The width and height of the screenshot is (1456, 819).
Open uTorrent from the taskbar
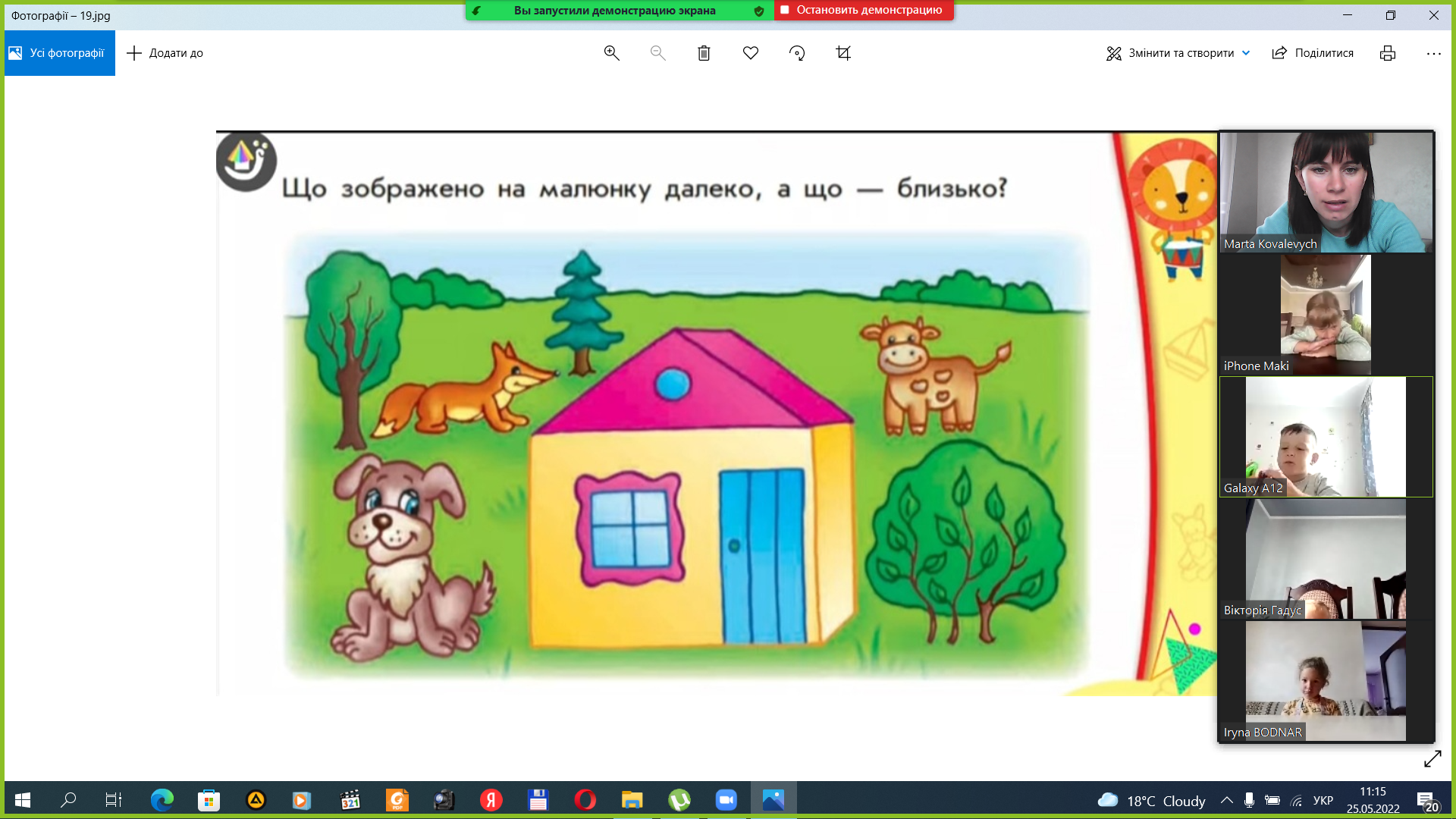click(679, 799)
